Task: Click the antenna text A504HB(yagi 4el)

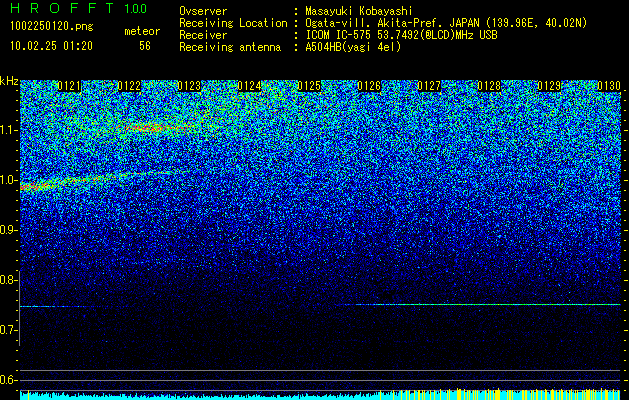Action: point(353,47)
